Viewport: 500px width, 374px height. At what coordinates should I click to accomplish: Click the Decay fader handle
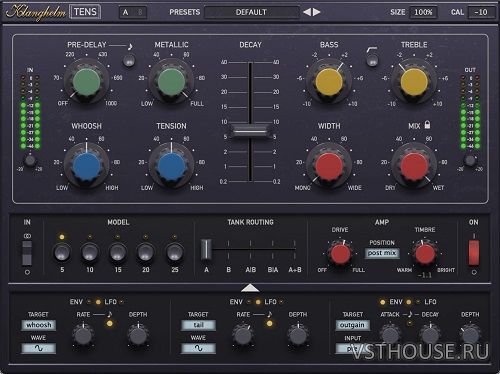250,131
